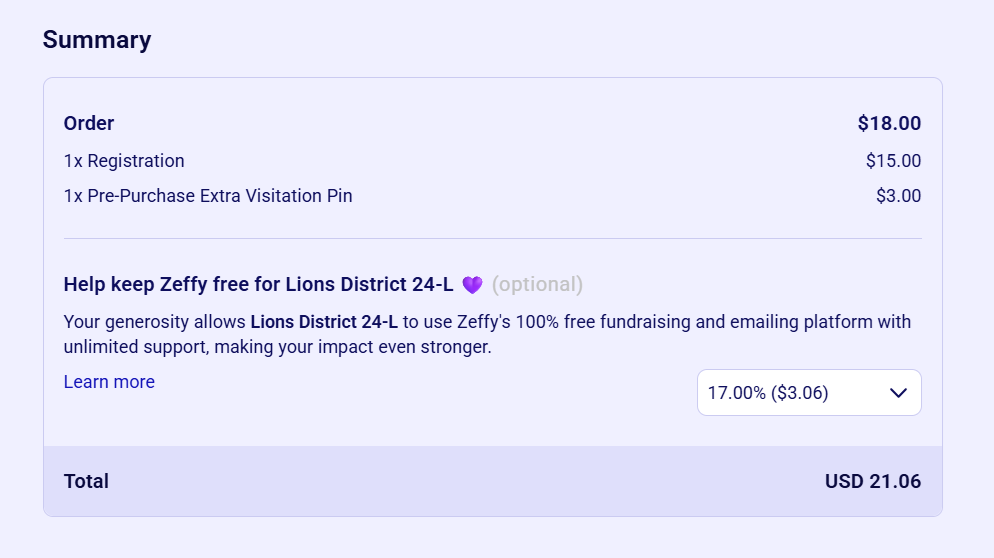Screen dimensions: 994x558
Task: Select the 1x Registration line item
Action: coord(124,161)
